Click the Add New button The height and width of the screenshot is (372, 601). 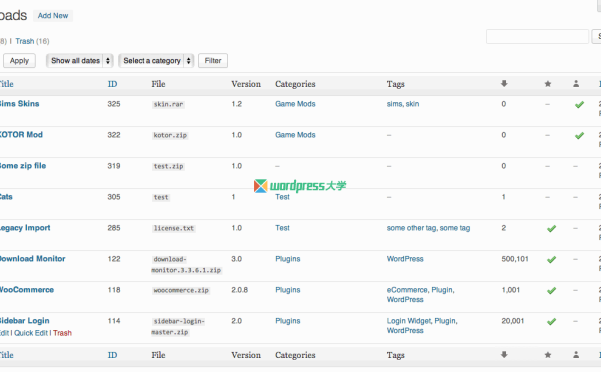(53, 16)
